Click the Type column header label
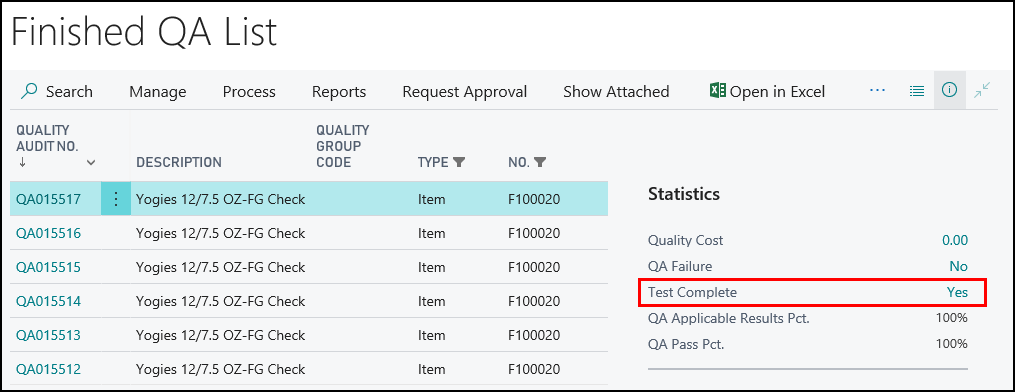1015x392 pixels. 433,162
